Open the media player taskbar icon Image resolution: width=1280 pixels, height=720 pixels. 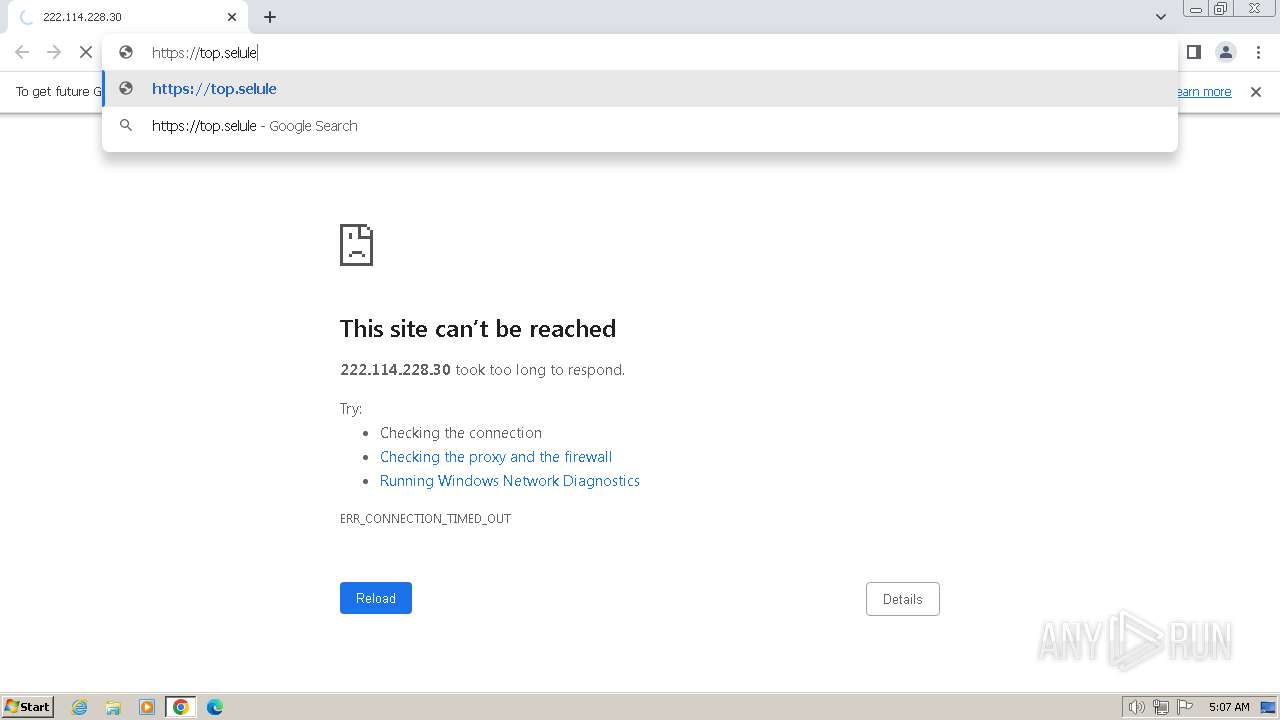click(x=147, y=707)
